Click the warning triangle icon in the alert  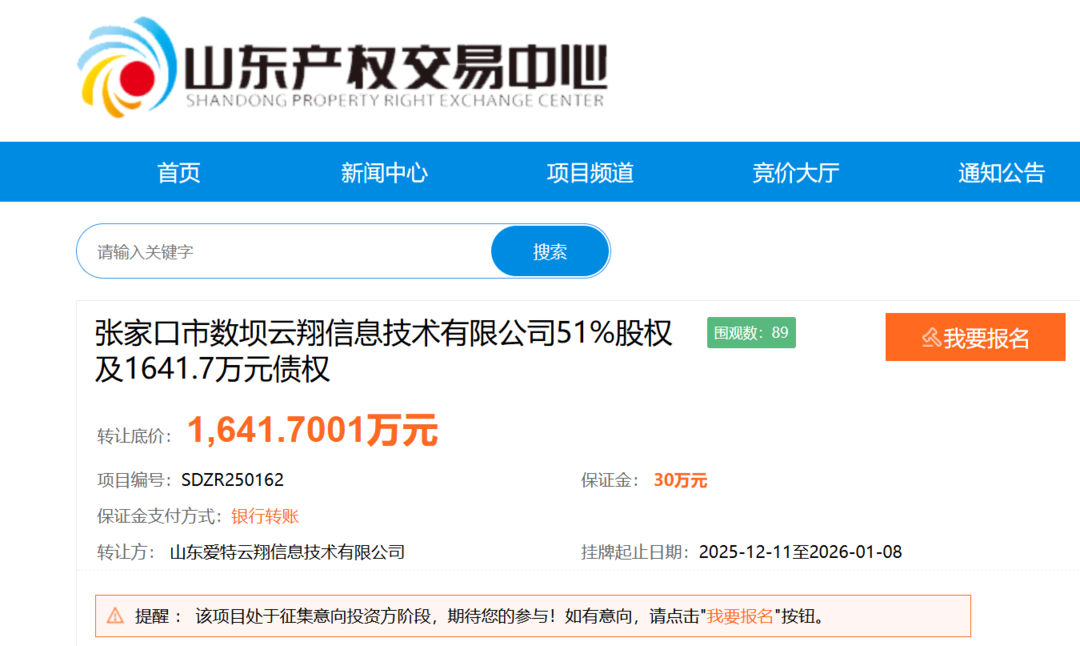(116, 615)
